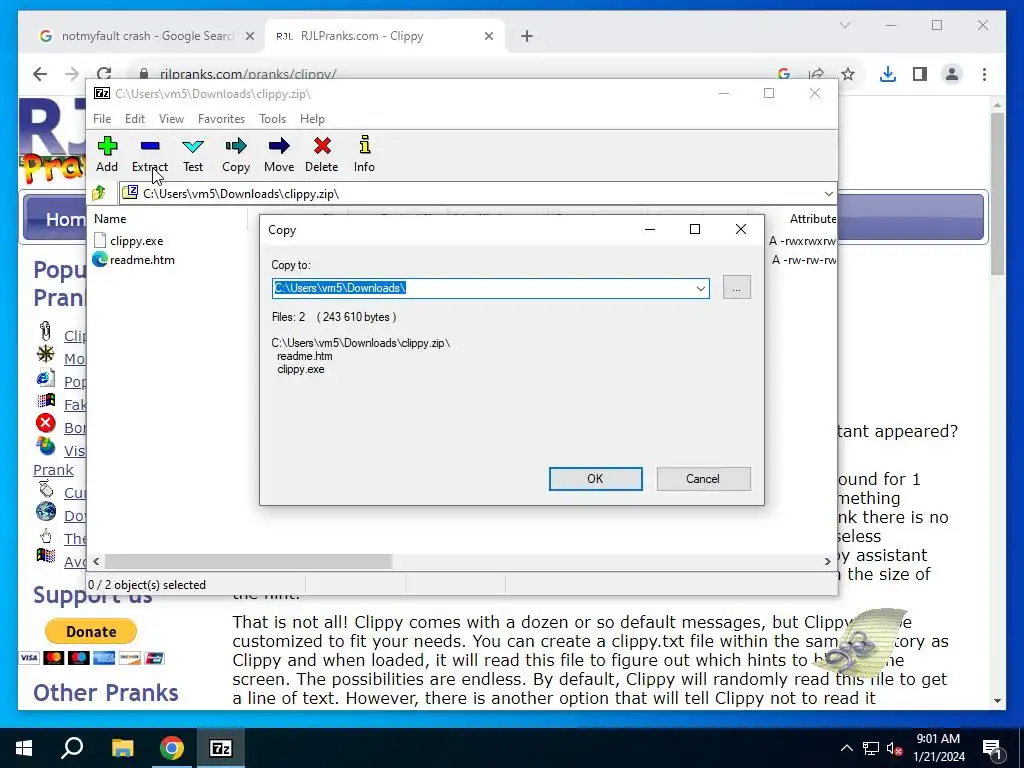Show hidden system tray icons
1024x768 pixels.
[846, 748]
